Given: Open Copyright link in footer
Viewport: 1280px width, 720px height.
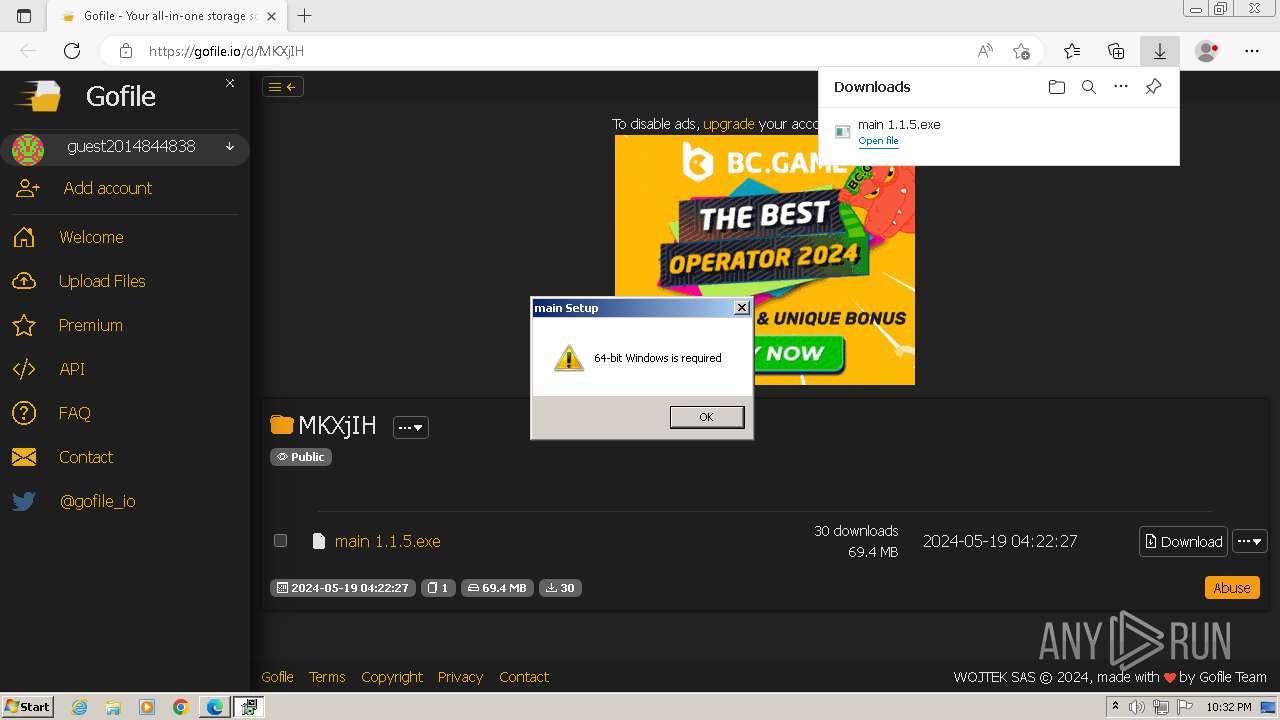Looking at the screenshot, I should click(x=392, y=677).
